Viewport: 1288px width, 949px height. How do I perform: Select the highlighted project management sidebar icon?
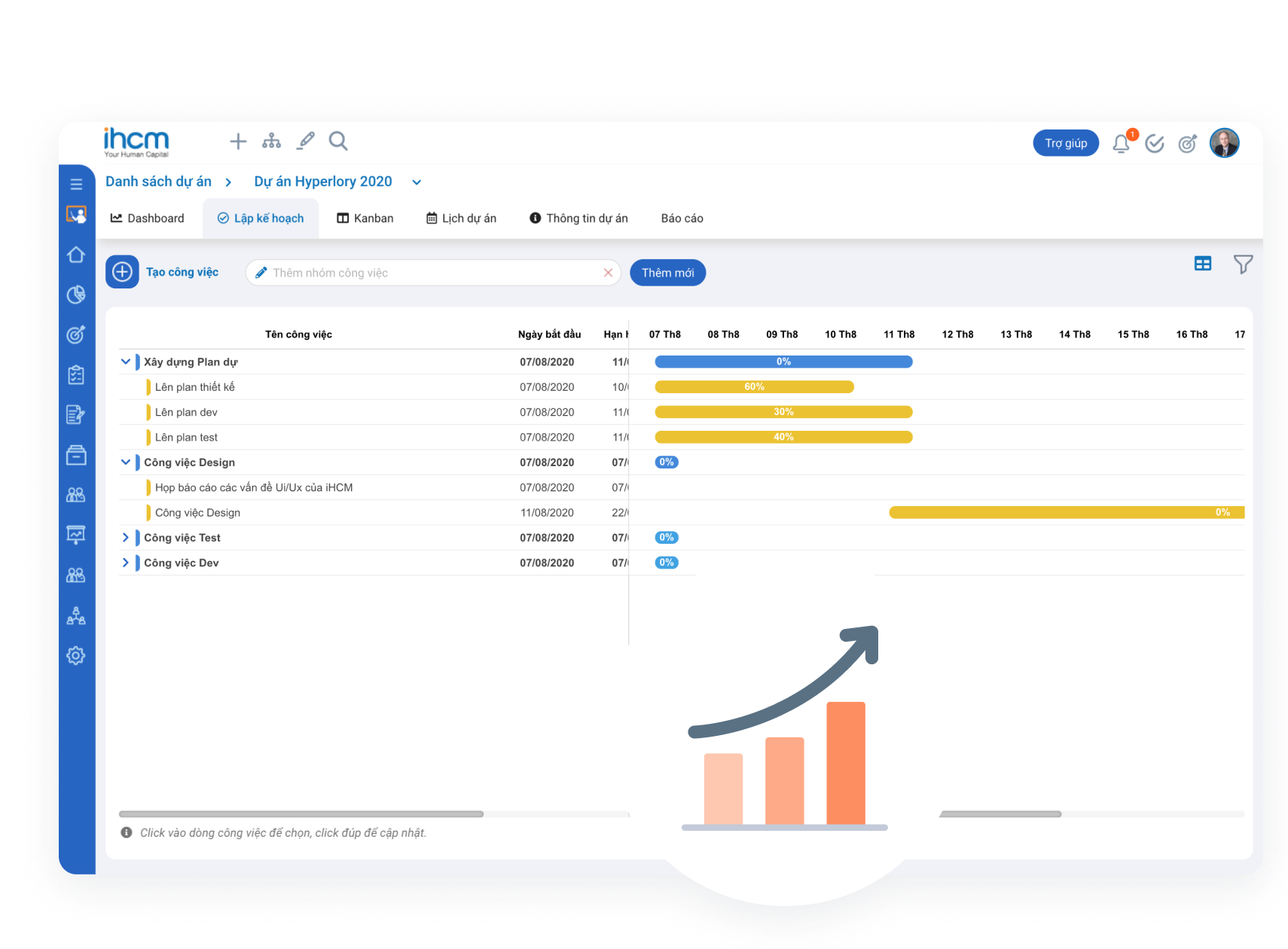tap(76, 215)
